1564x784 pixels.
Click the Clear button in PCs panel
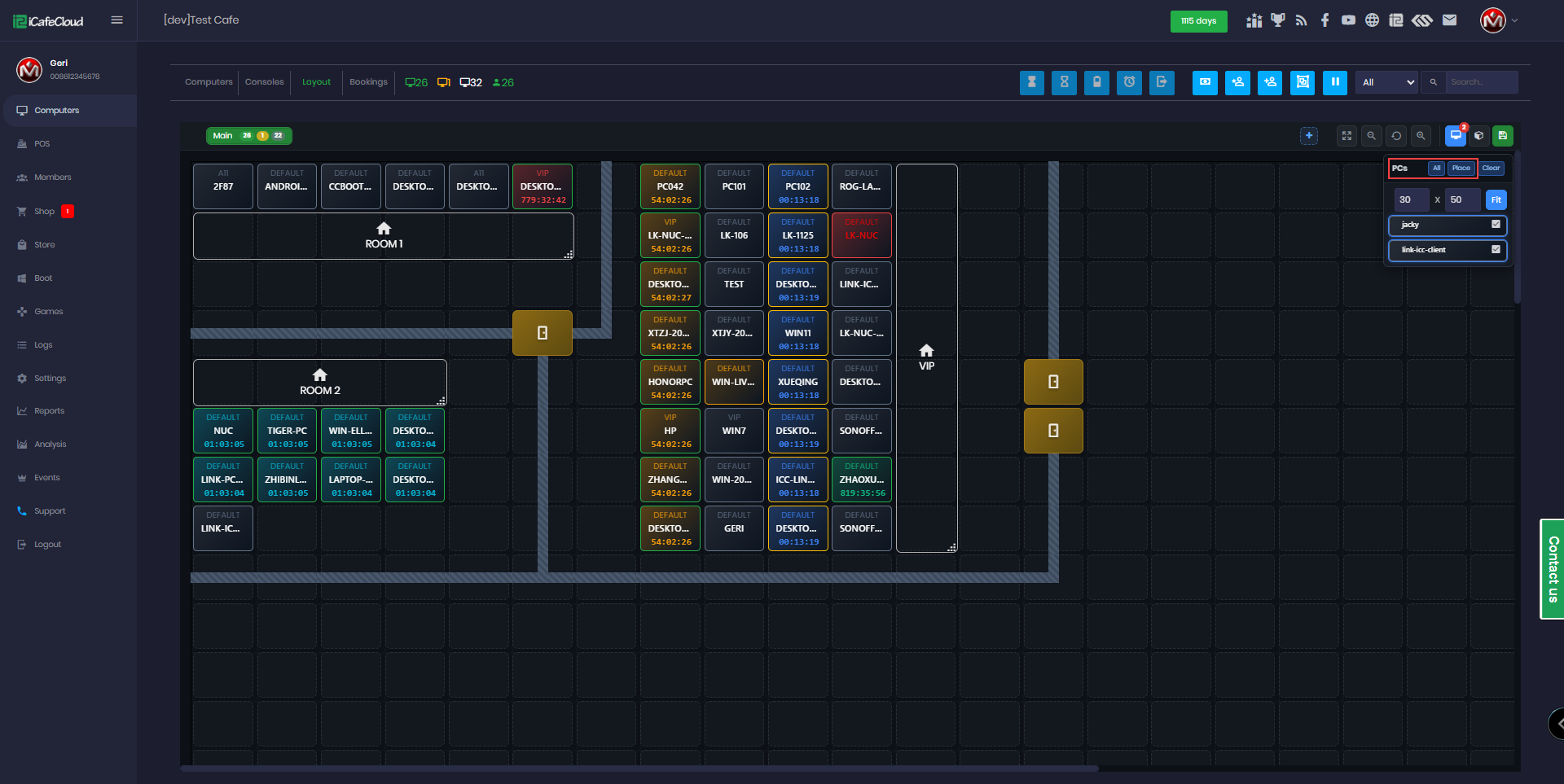point(1491,169)
